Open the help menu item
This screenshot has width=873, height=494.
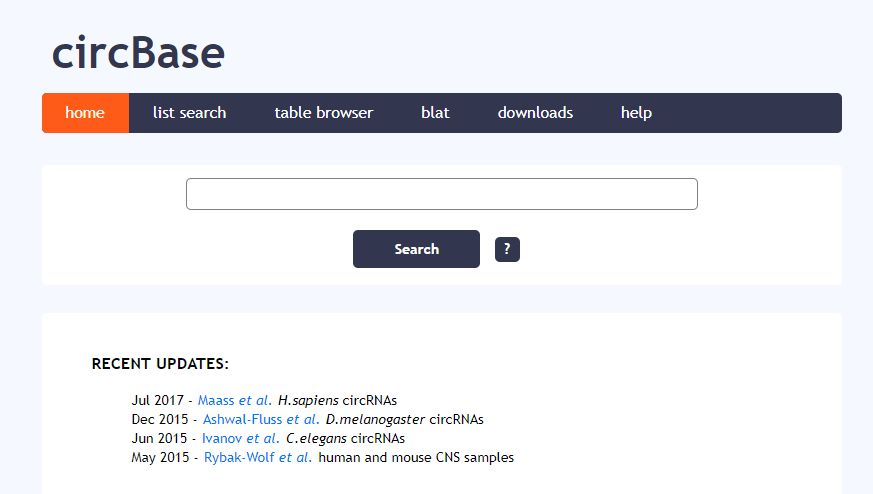pos(636,113)
